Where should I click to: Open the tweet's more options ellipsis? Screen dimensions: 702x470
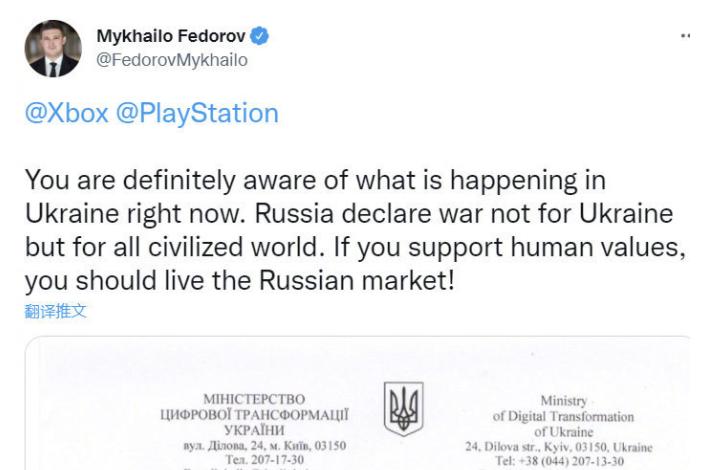685,35
